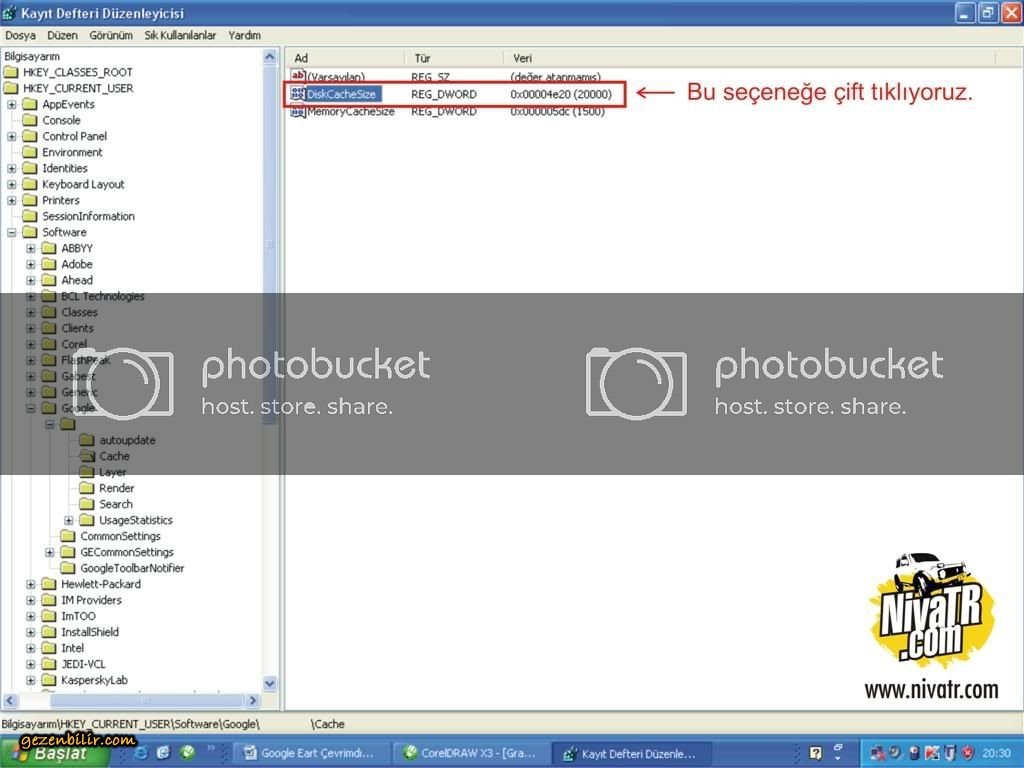Collapse the Software tree node
Screen dimensions: 1024x768
[12, 232]
